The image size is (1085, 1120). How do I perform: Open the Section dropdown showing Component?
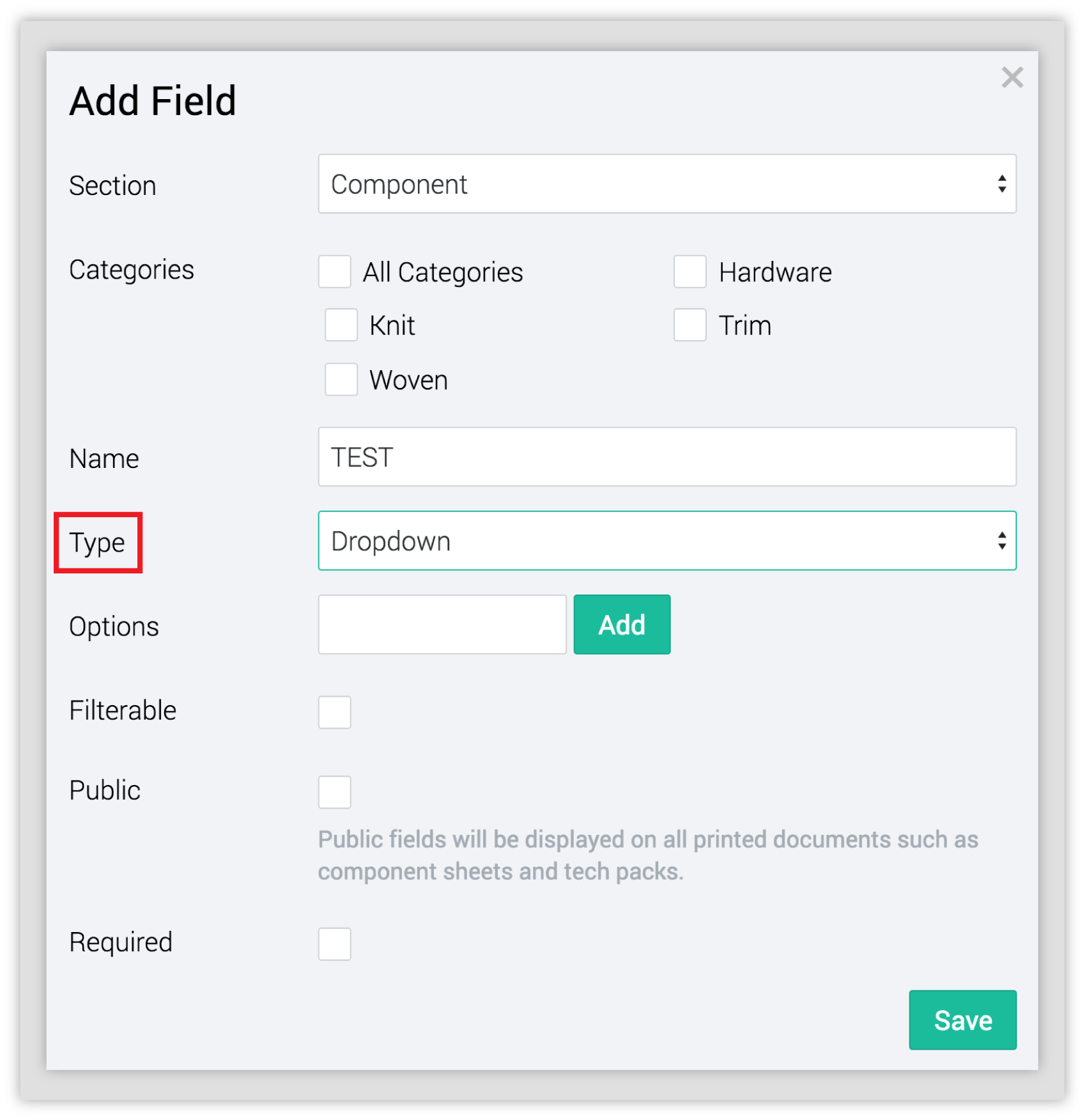coord(658,184)
